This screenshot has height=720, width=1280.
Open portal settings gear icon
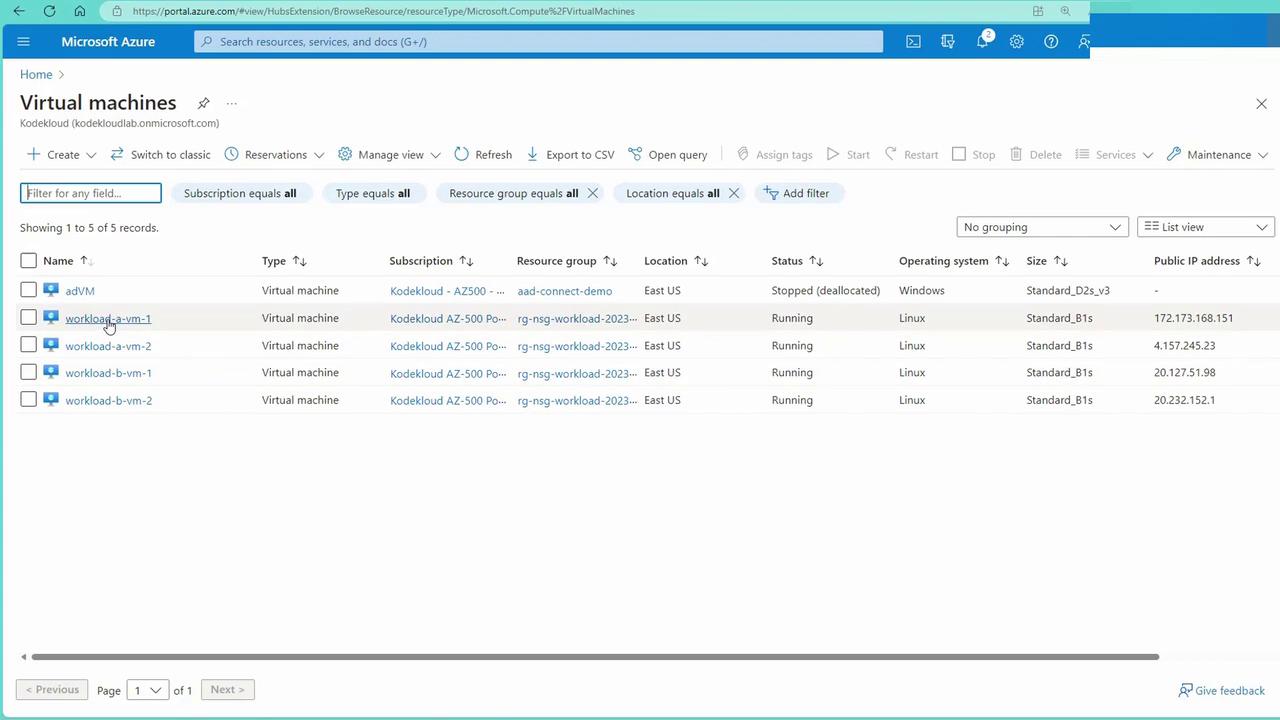point(1016,42)
